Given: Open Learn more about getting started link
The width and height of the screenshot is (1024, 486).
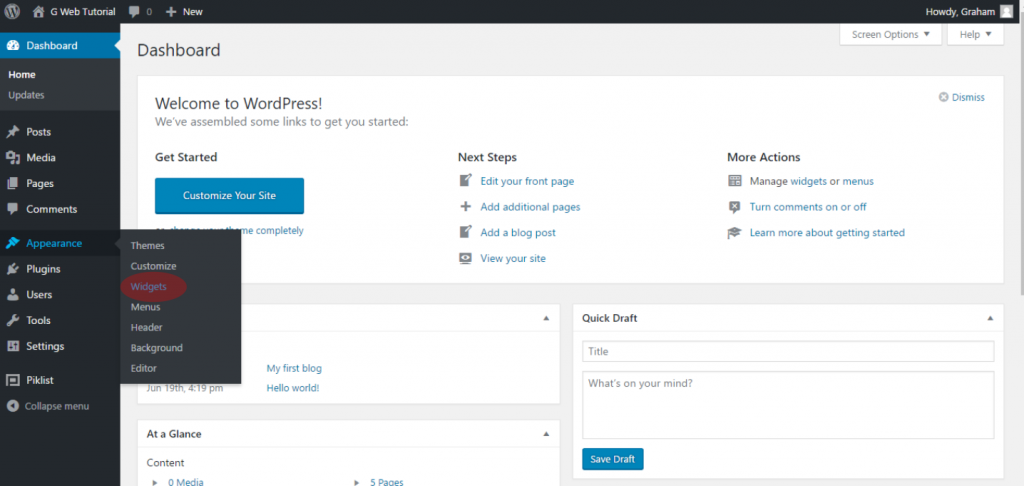Looking at the screenshot, I should coord(827,233).
